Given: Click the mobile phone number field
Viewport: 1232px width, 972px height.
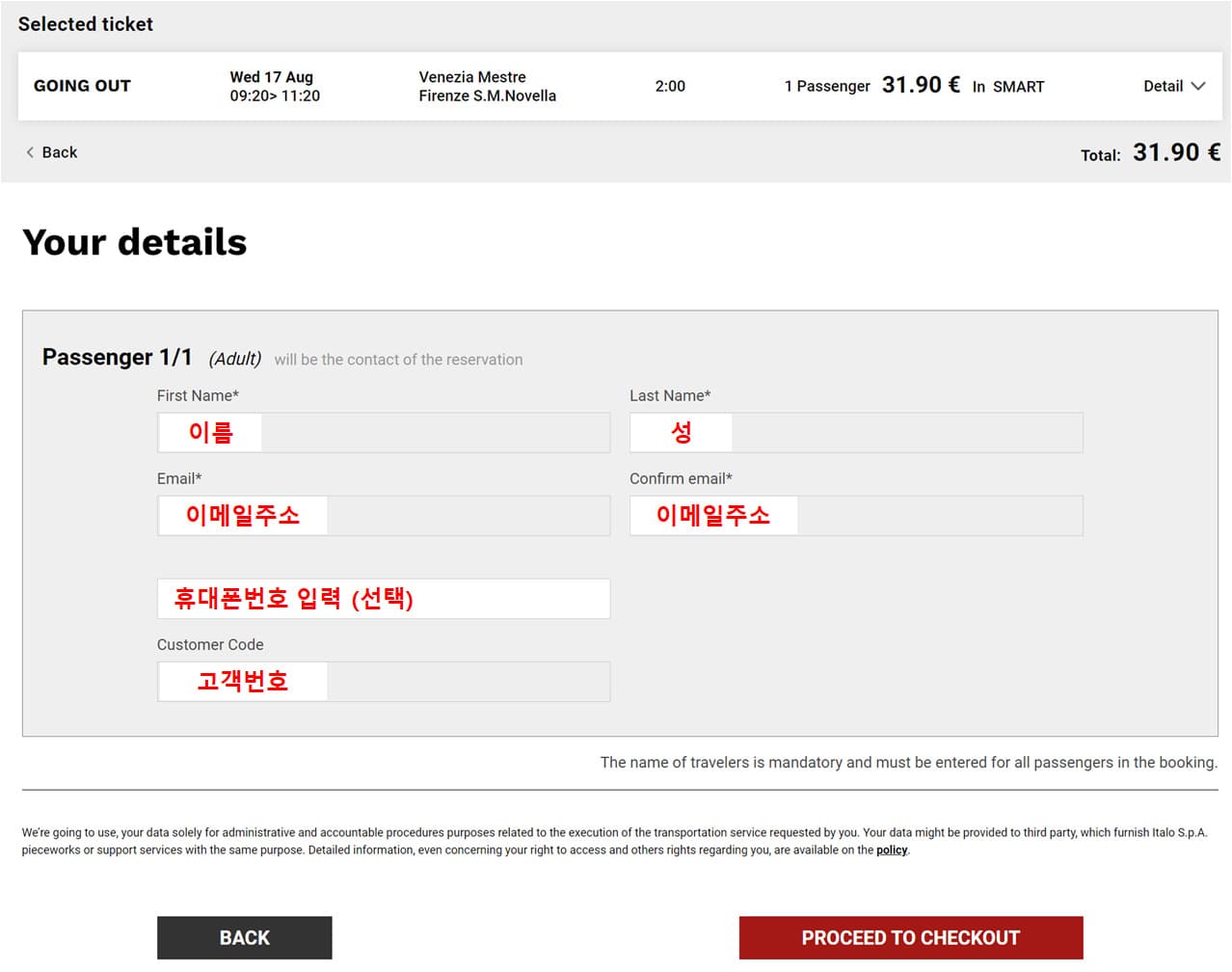Looking at the screenshot, I should (x=384, y=599).
